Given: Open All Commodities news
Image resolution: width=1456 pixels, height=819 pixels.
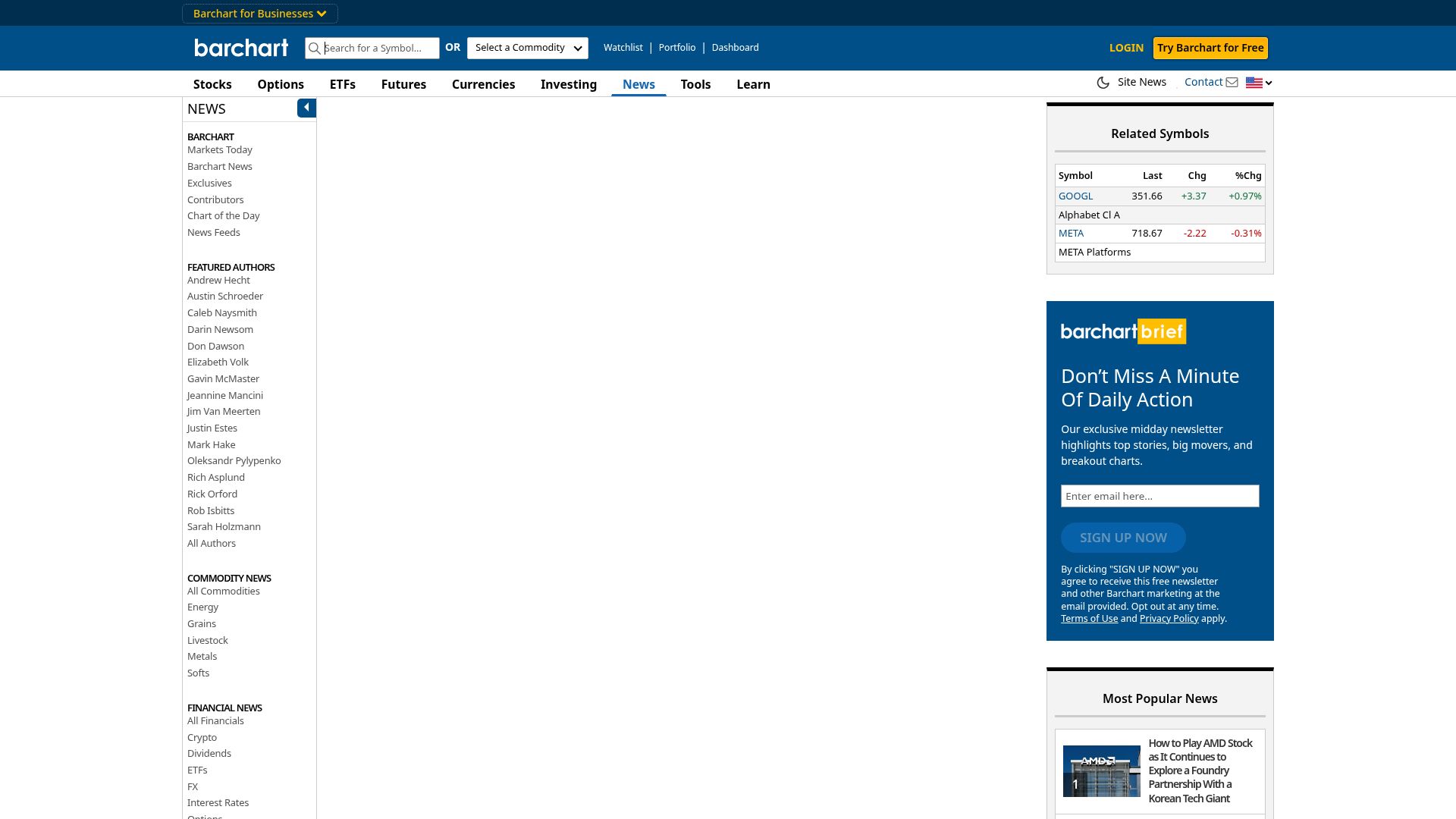Looking at the screenshot, I should [224, 591].
